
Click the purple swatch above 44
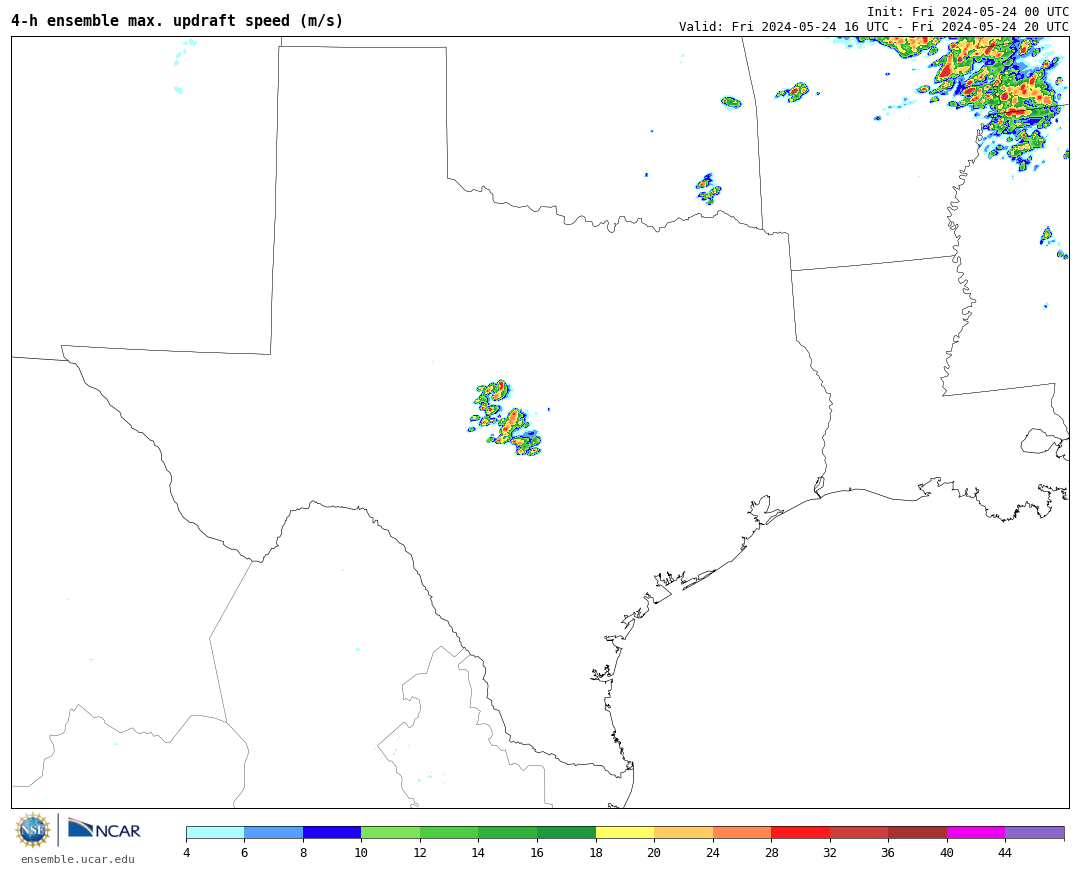pyautogui.click(x=1035, y=832)
